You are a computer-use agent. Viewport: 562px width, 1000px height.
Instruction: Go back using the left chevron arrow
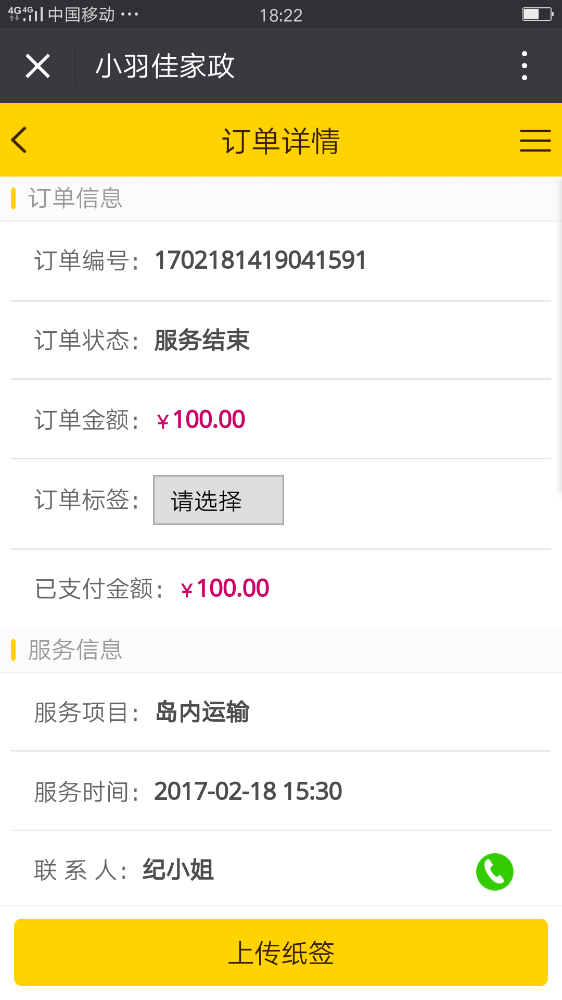[20, 140]
